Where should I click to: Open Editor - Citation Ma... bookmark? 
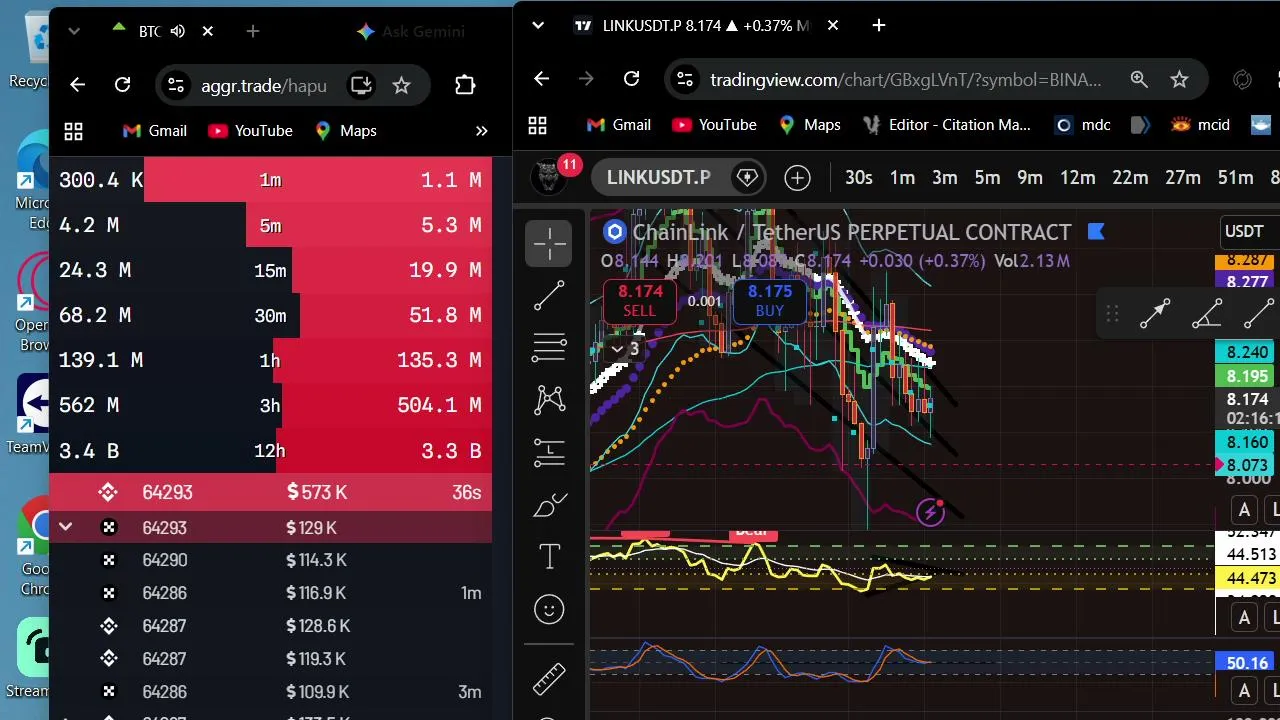(945, 125)
